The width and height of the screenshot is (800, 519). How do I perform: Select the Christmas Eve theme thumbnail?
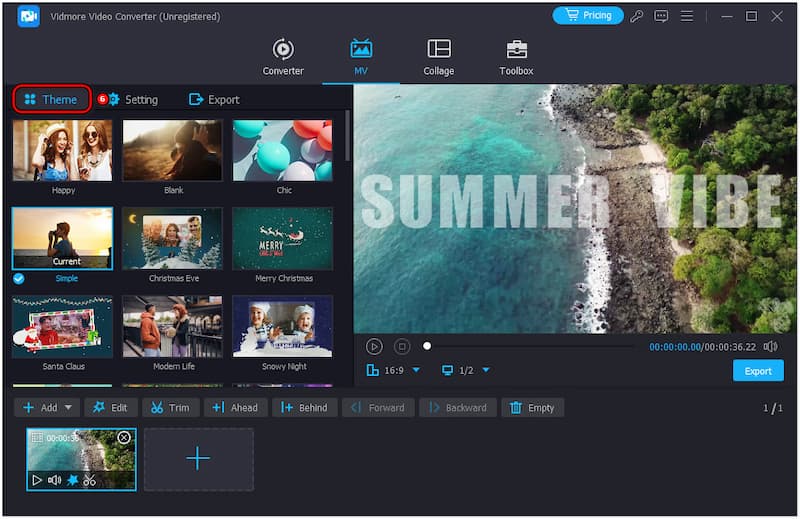[x=172, y=239]
